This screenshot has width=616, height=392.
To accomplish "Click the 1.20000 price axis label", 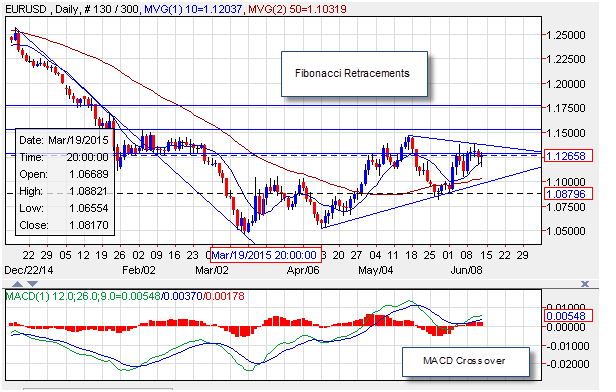I will (566, 84).
